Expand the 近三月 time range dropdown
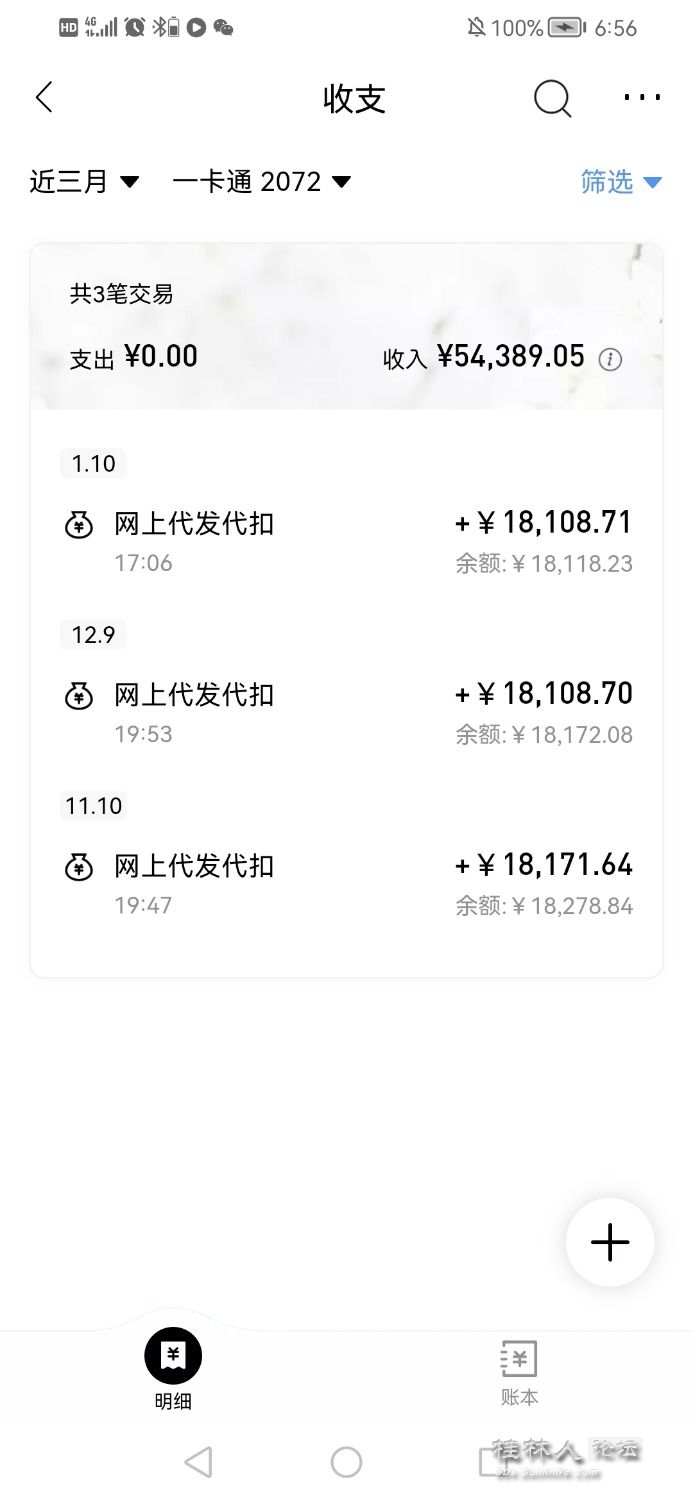Viewport: 693px width, 1500px height. [84, 181]
